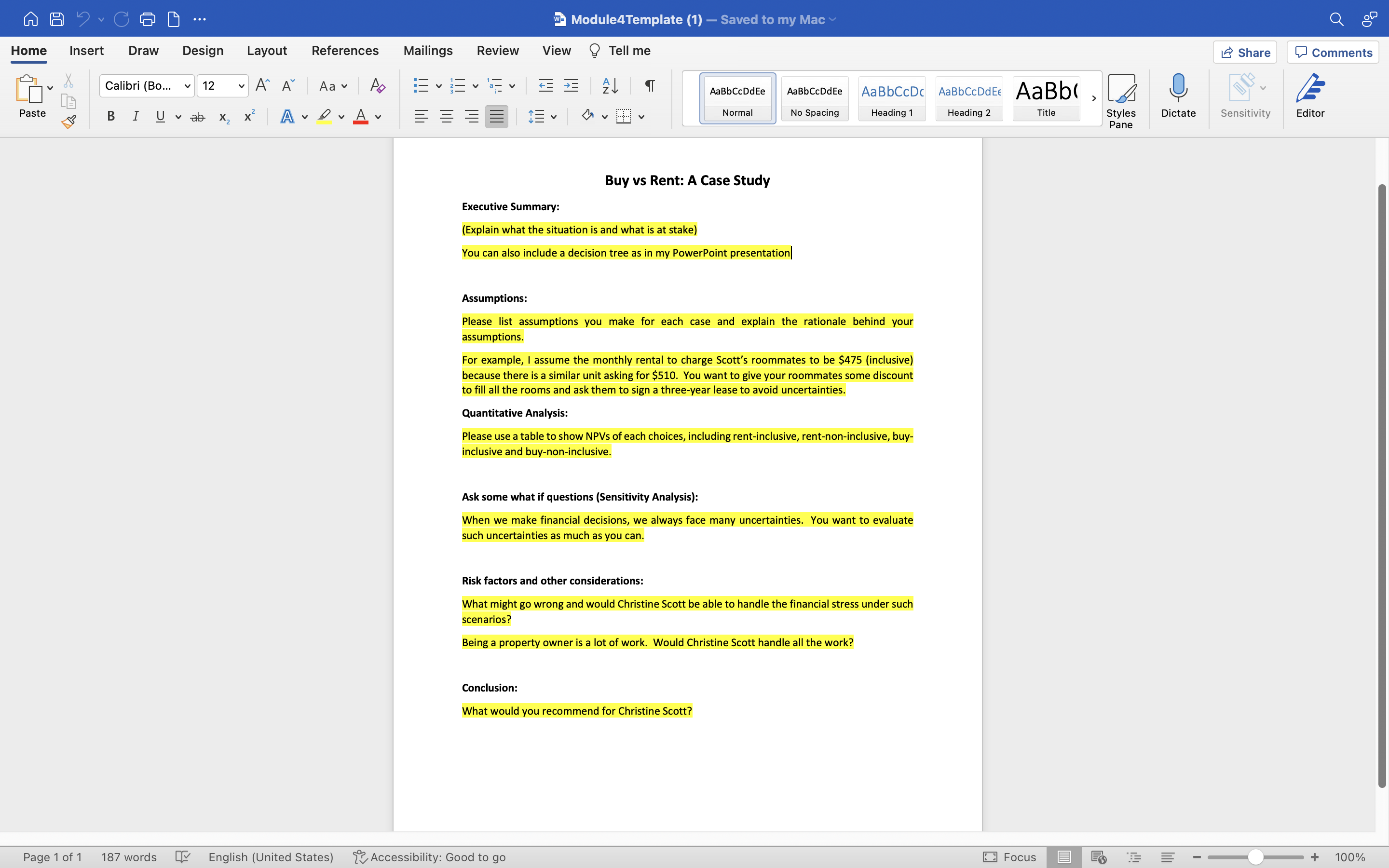
Task: Click the Format Painter brush icon
Action: point(69,122)
